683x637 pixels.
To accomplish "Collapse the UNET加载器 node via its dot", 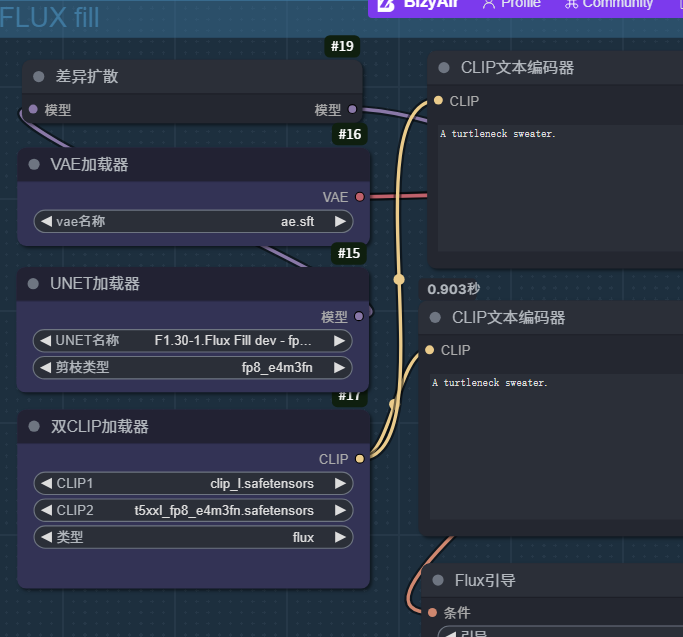I will click(x=33, y=284).
